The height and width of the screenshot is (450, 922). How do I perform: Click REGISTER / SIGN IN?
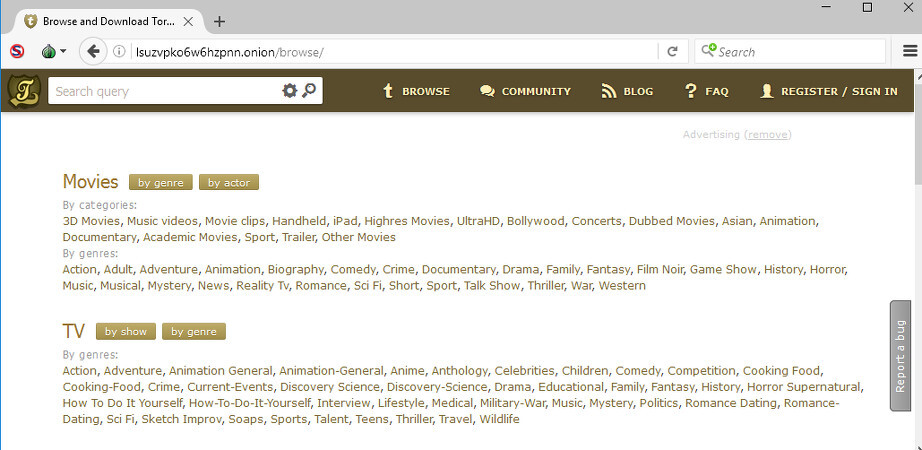(x=829, y=91)
